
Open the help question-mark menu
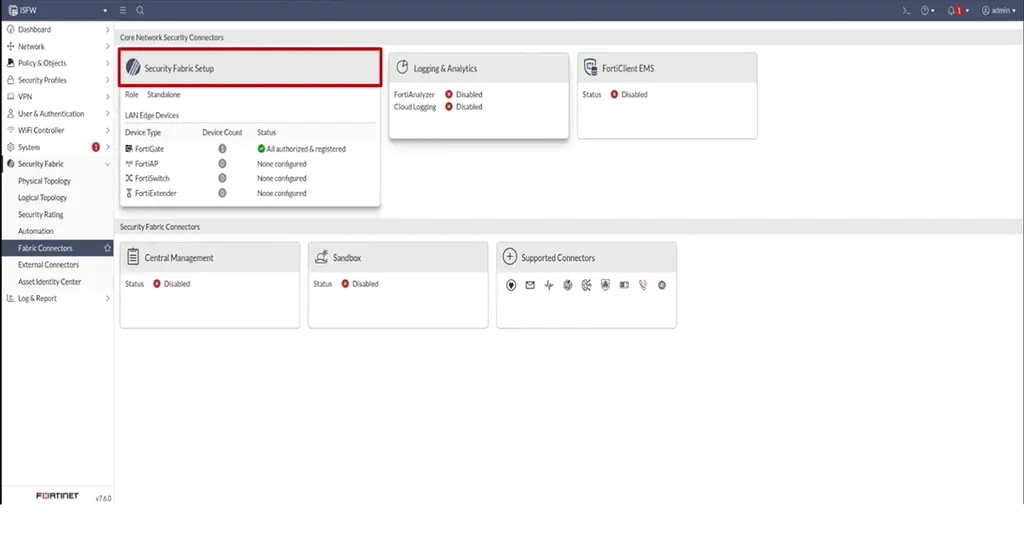(x=927, y=10)
